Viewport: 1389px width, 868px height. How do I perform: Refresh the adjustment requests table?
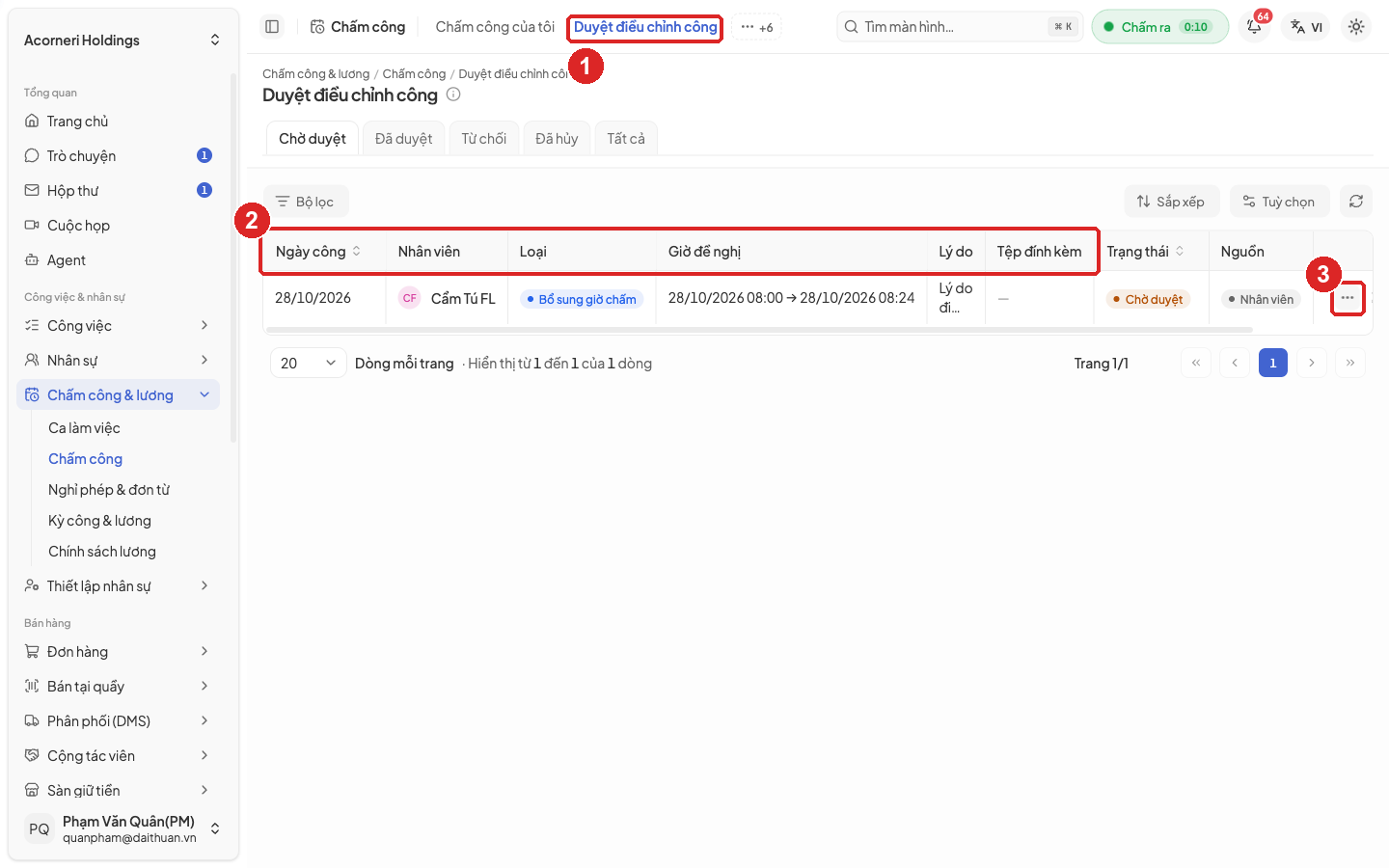[x=1356, y=202]
